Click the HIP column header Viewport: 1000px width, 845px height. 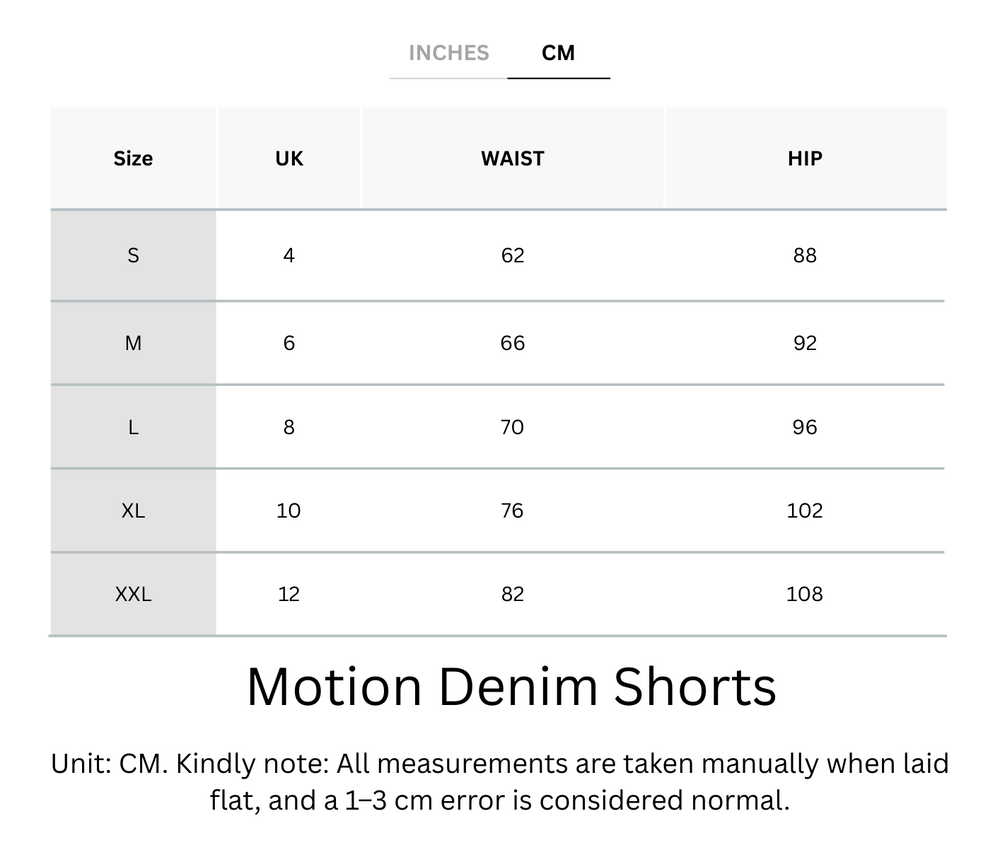[x=804, y=158]
